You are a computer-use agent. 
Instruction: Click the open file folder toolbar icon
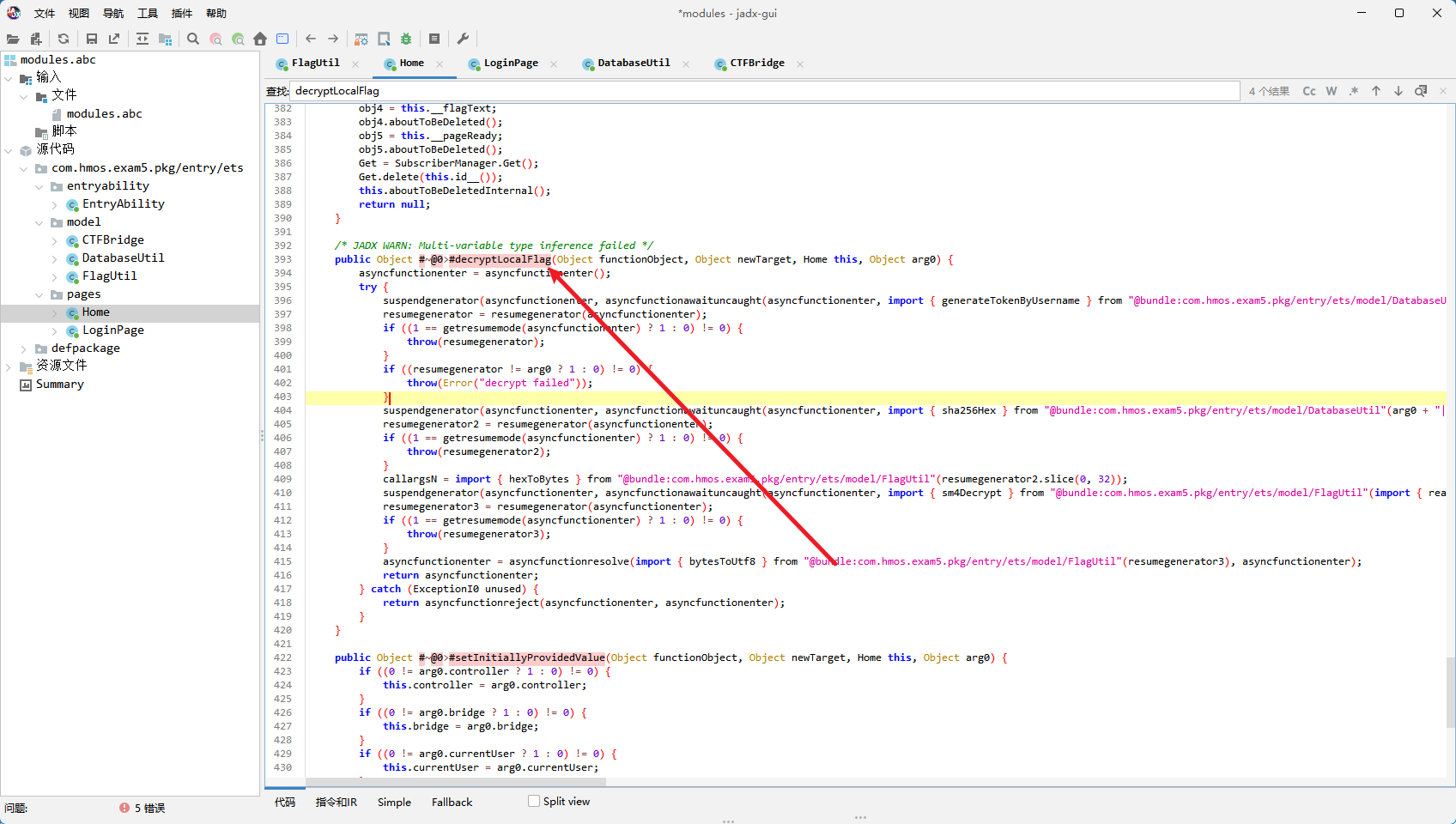[x=13, y=39]
